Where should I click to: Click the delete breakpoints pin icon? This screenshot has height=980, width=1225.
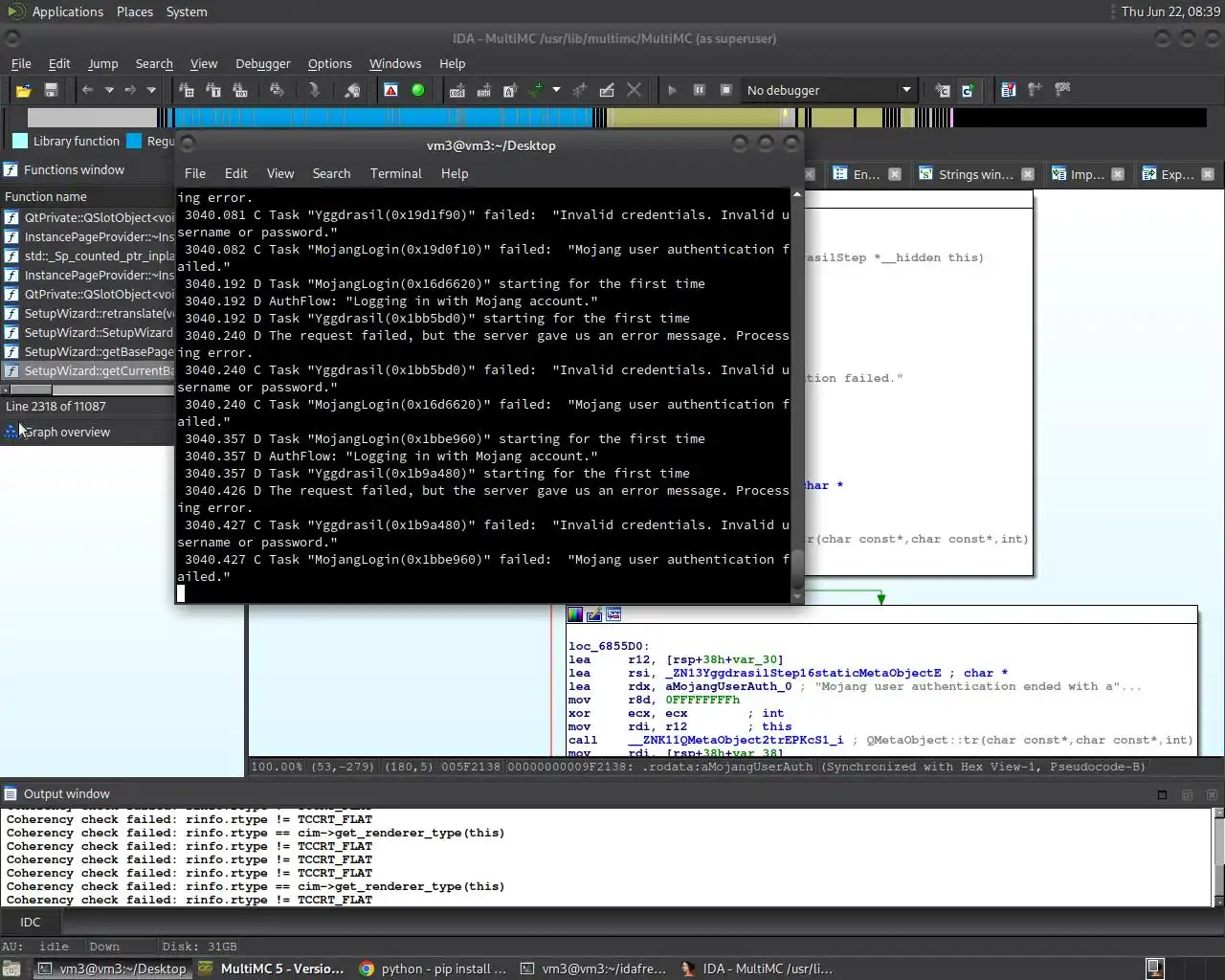pos(1061,90)
